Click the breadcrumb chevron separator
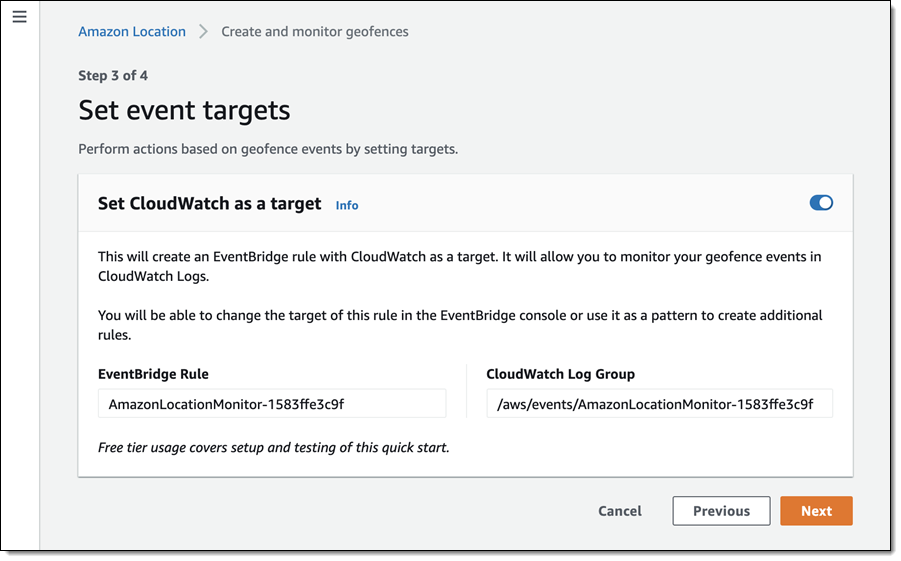This screenshot has height=561, width=901. pos(203,31)
